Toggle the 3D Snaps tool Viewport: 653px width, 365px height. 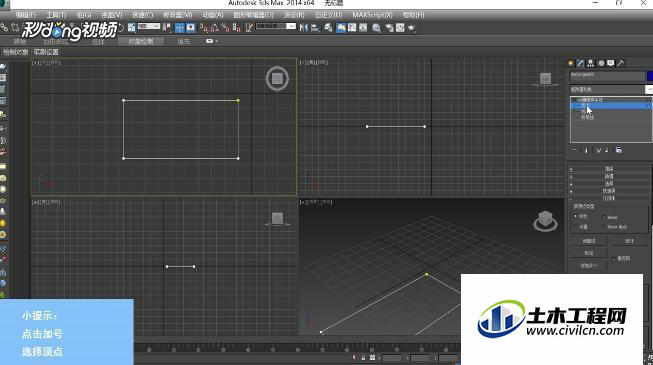click(x=204, y=28)
